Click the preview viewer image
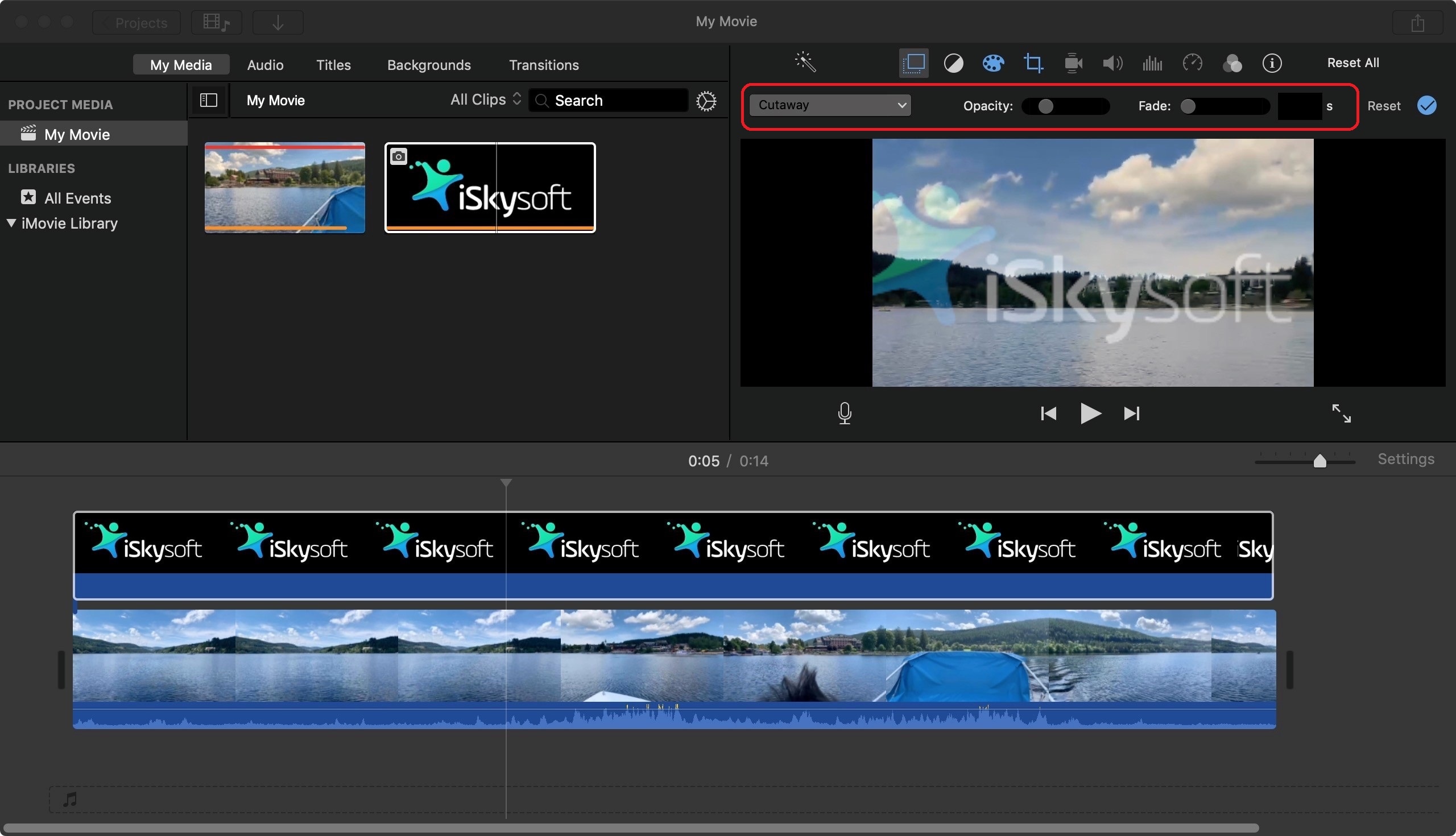 [x=1092, y=262]
